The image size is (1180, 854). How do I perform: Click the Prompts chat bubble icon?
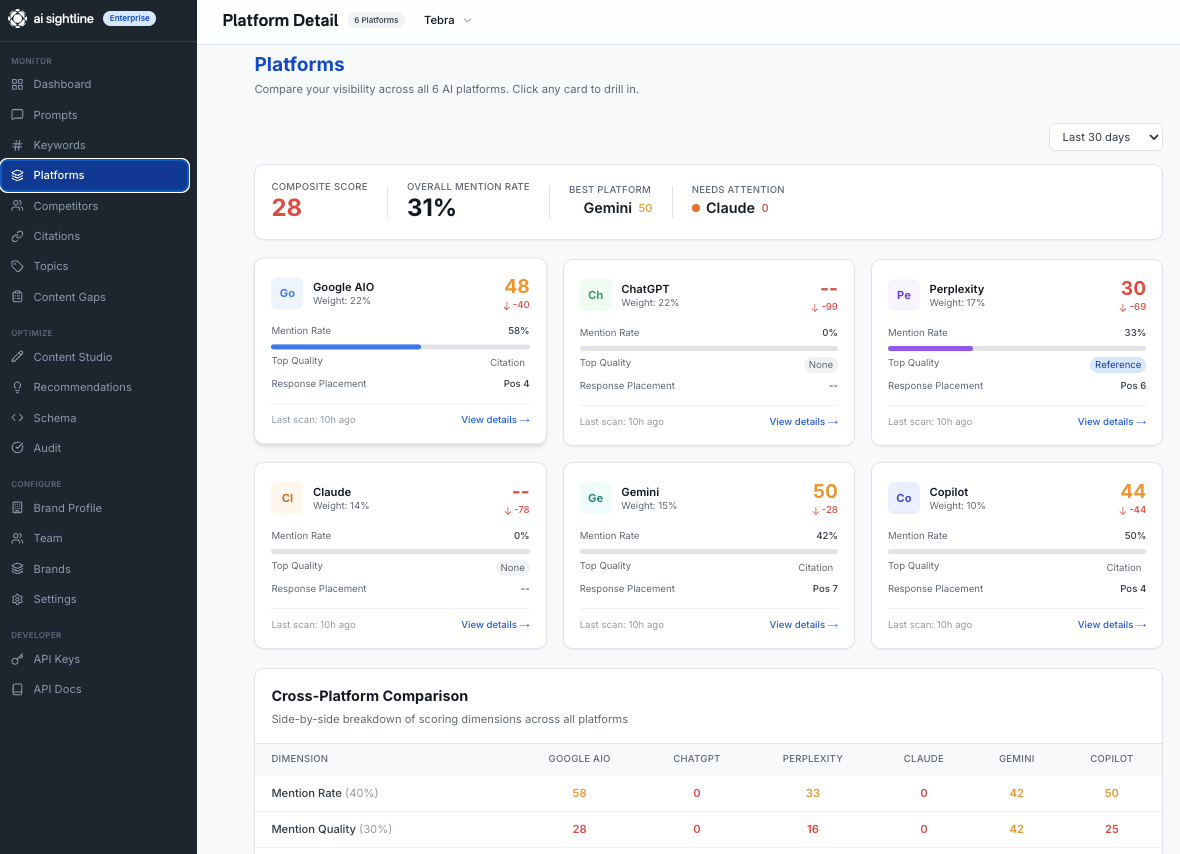[x=17, y=115]
